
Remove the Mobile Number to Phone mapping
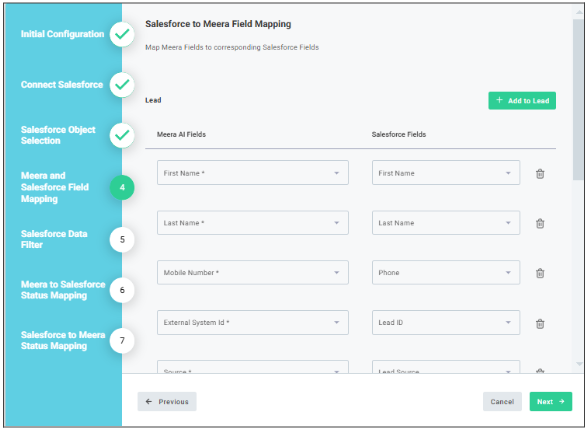(x=540, y=273)
